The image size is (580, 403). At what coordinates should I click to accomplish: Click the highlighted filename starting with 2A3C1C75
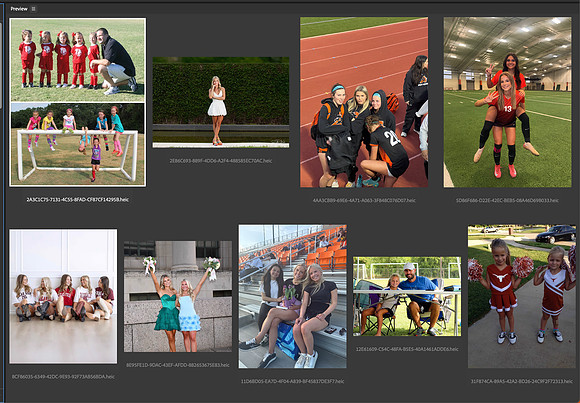tap(78, 199)
